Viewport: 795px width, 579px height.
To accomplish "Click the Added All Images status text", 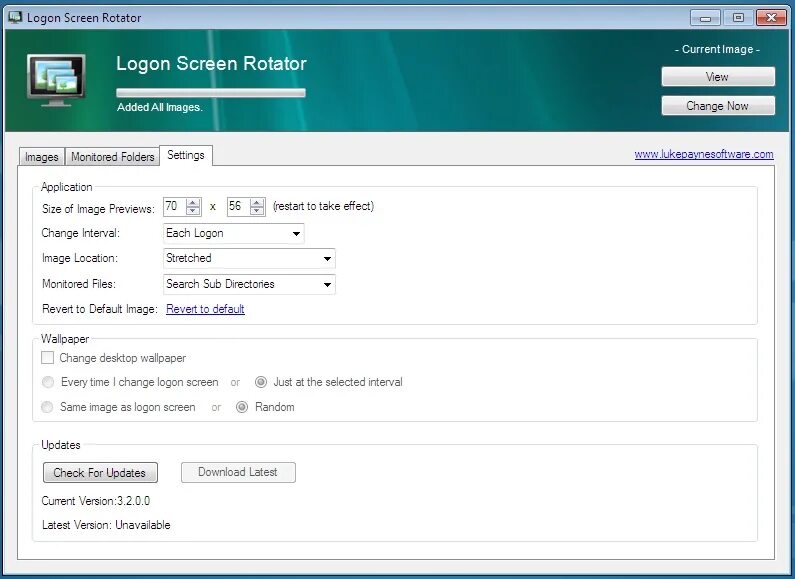I will 160,107.
